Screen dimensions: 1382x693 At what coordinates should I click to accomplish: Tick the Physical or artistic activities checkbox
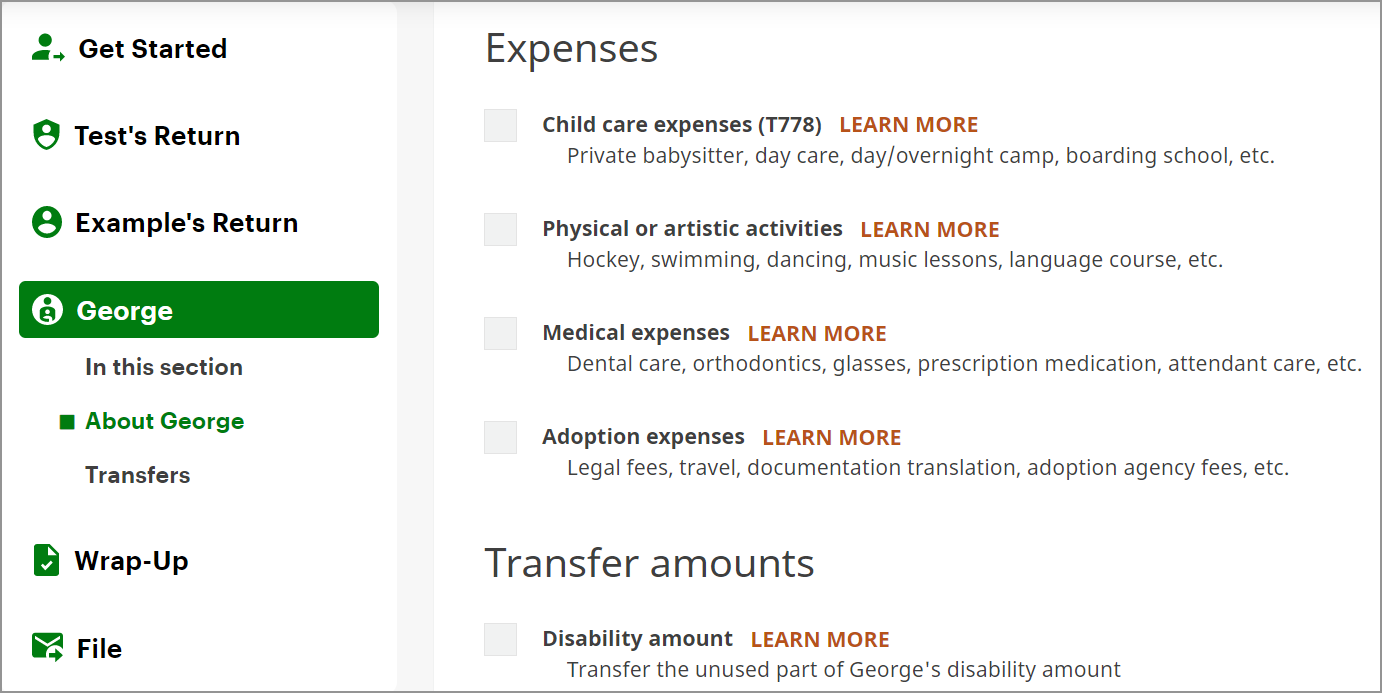tap(500, 230)
